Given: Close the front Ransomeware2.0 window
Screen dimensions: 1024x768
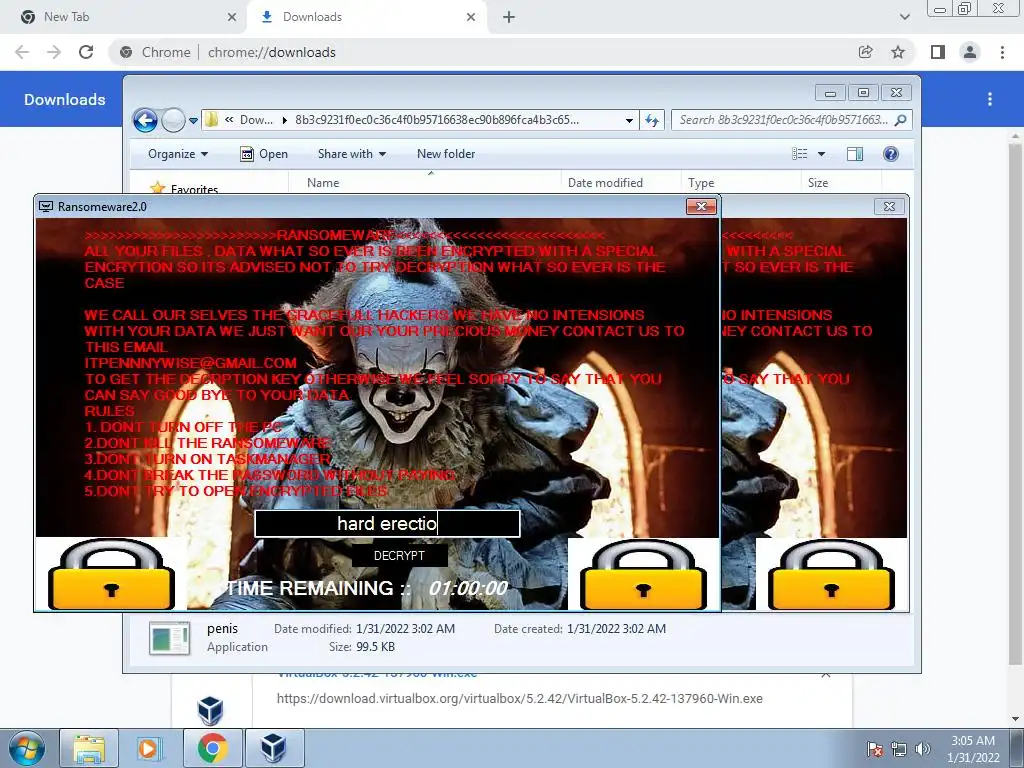Looking at the screenshot, I should [701, 206].
